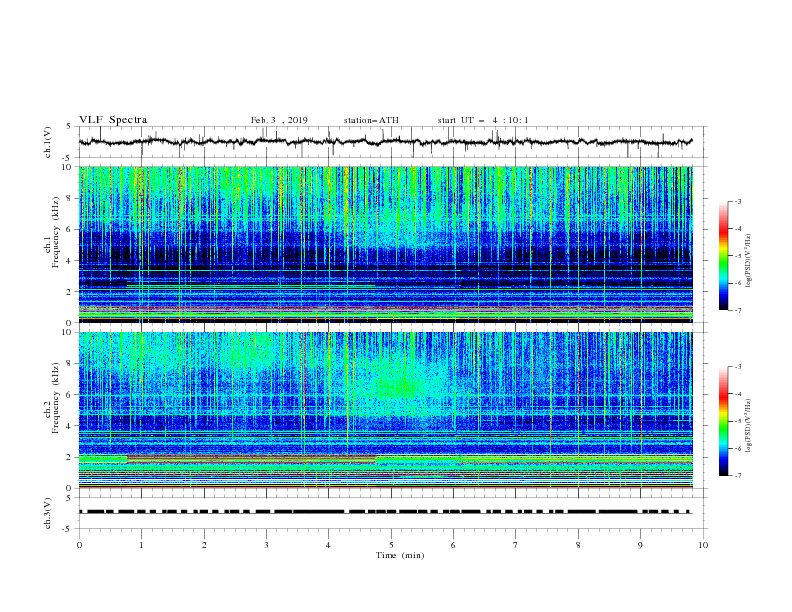Screen dimensions: 792x612
Task: Click ch.1 frequency tick label '8'
Action: click(69, 198)
